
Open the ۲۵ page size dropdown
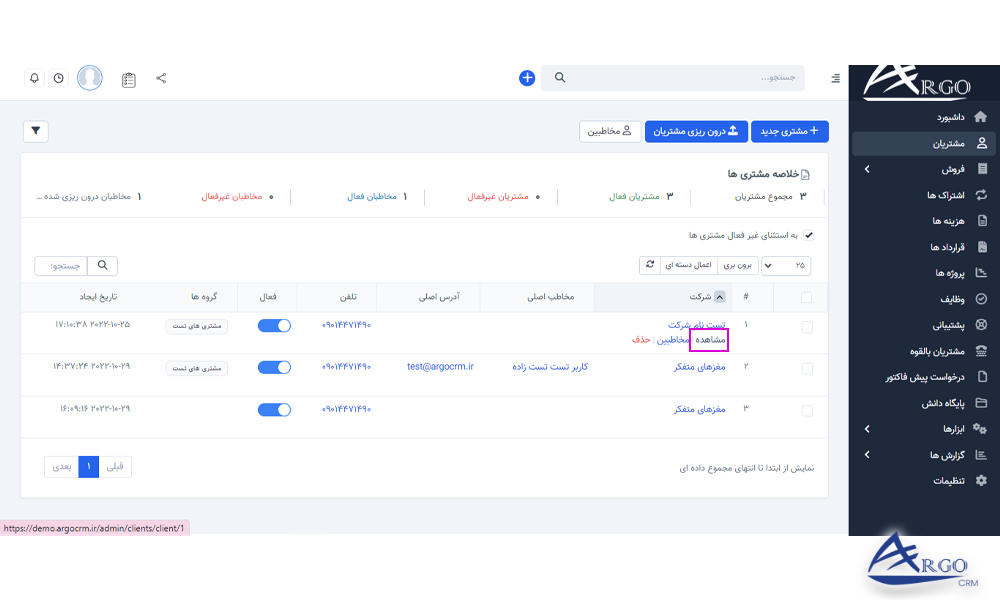tap(786, 265)
